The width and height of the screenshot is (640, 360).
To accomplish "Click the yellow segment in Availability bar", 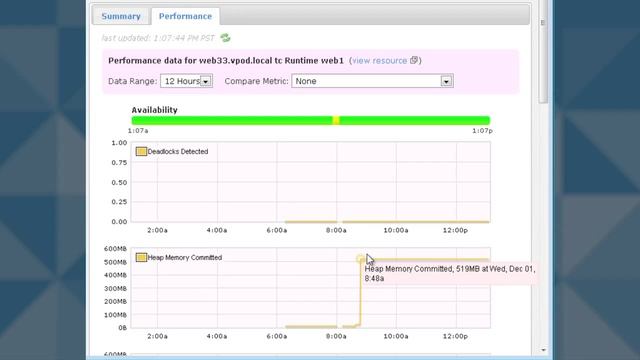I will 336,120.
